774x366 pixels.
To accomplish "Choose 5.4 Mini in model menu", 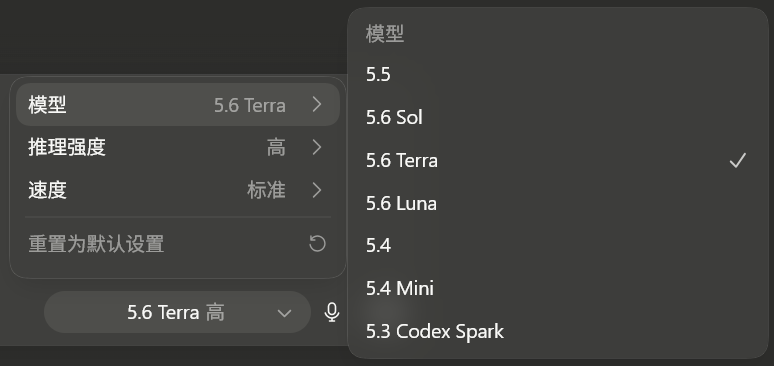I will [x=558, y=288].
